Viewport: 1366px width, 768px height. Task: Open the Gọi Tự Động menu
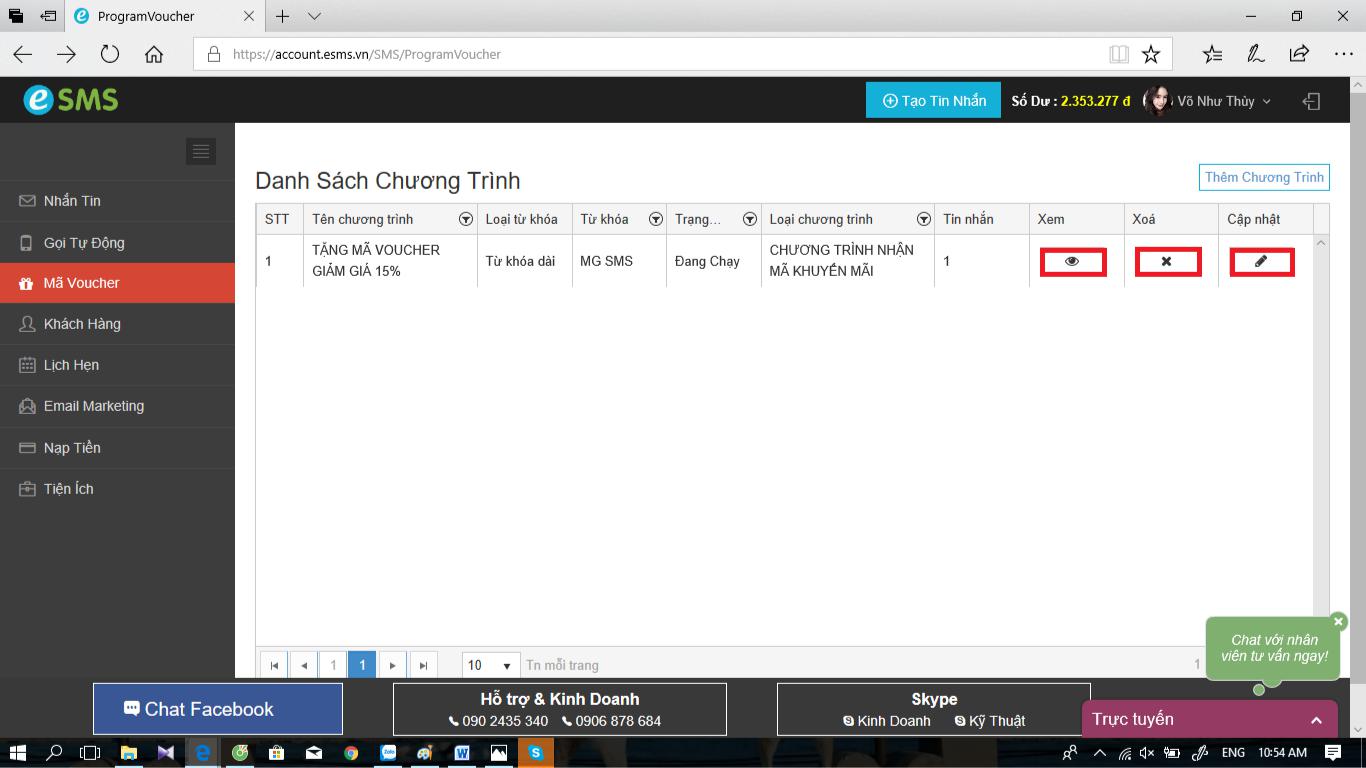pyautogui.click(x=117, y=243)
